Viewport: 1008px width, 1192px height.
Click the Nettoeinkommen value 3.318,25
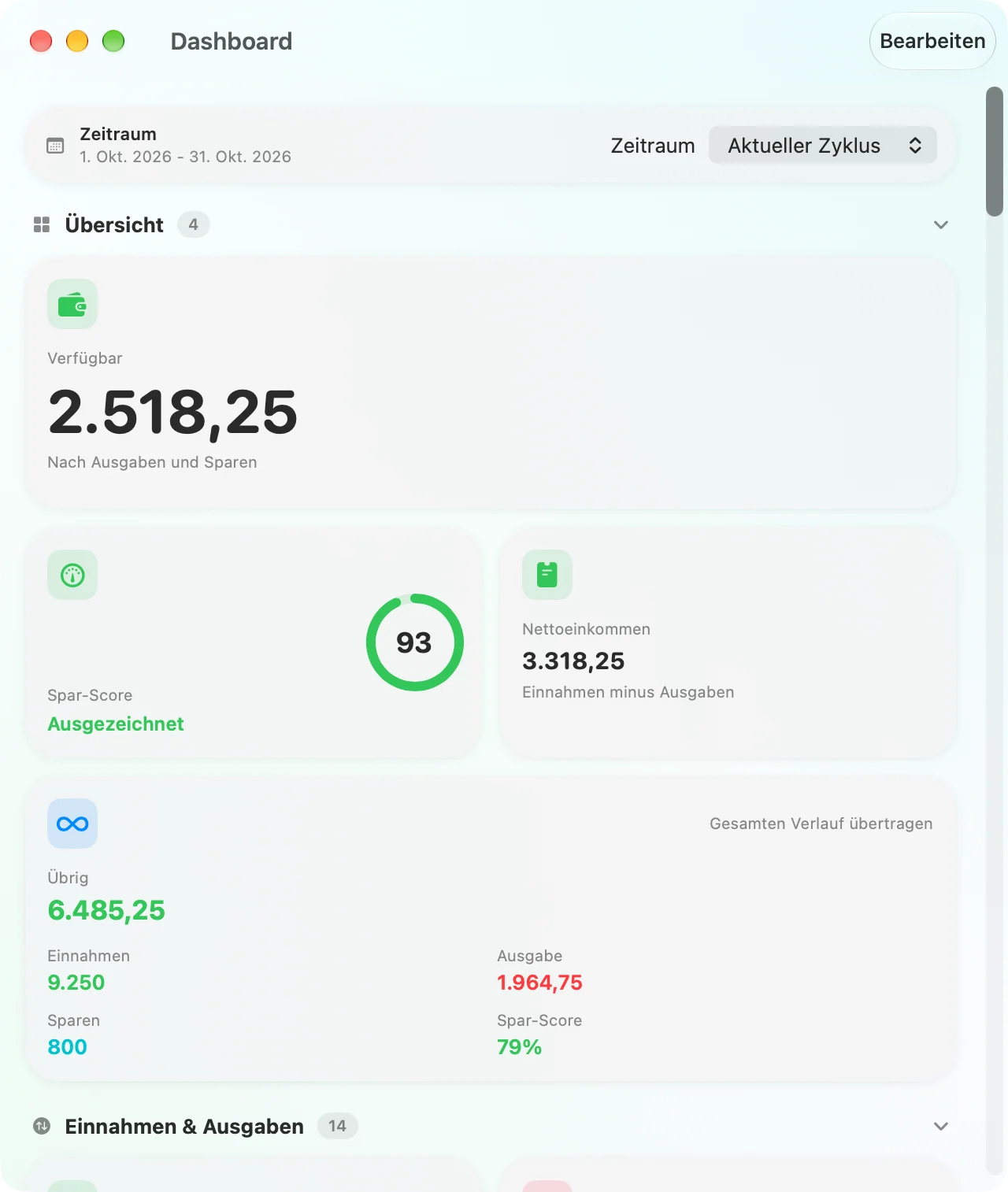573,661
